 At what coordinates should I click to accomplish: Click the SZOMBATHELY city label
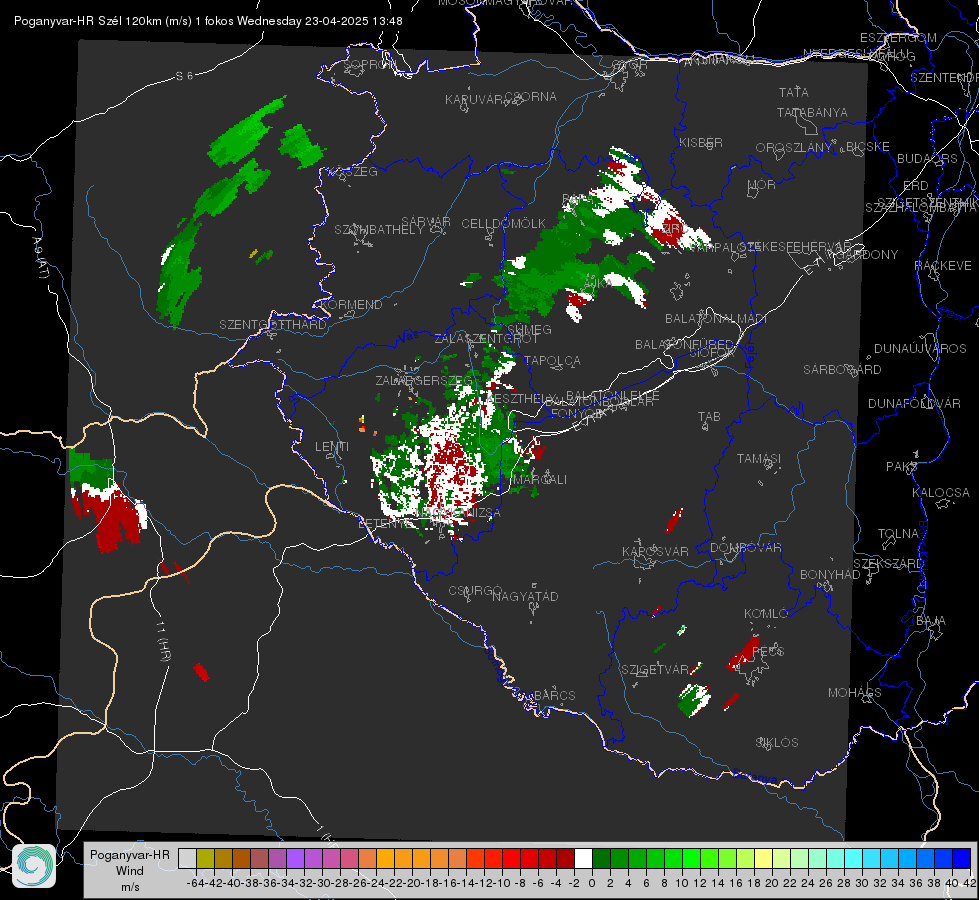coord(378,230)
